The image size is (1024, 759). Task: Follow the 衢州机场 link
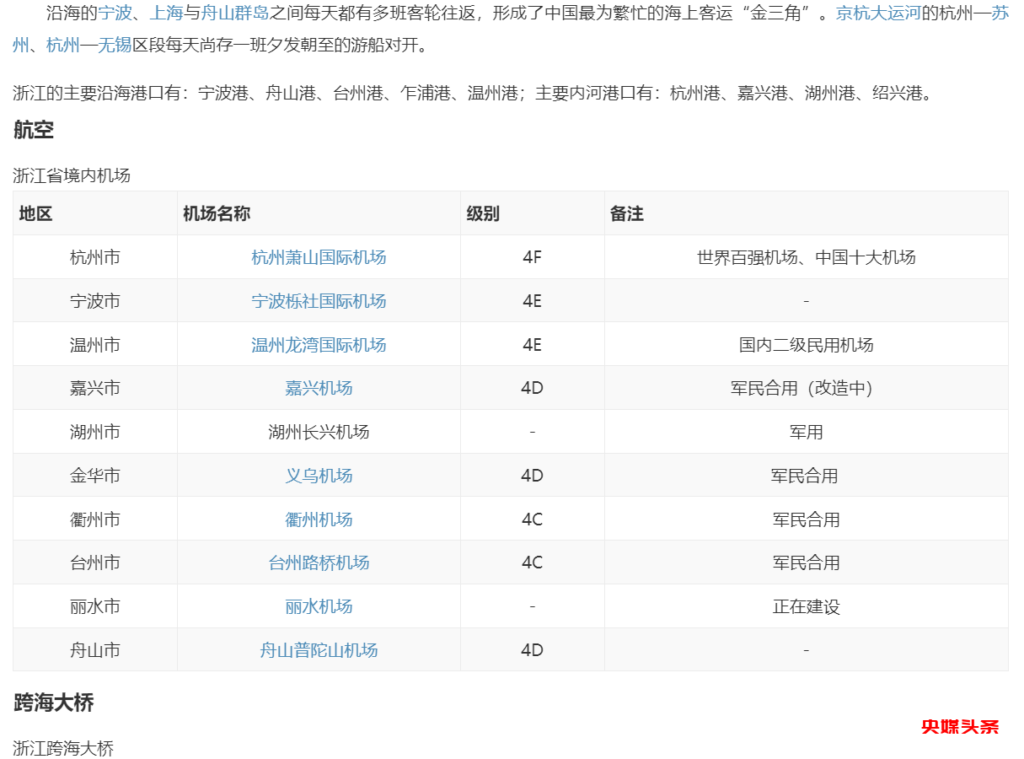(x=318, y=520)
